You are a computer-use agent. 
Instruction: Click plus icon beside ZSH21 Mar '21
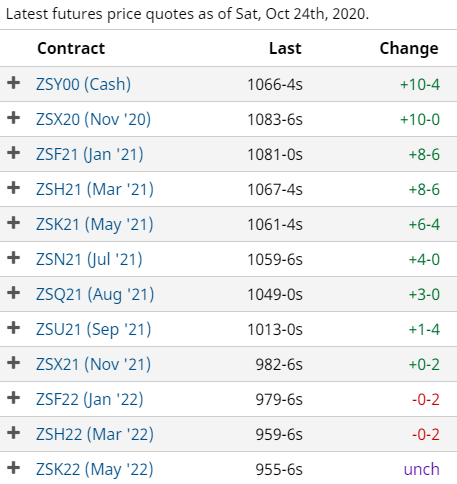(x=13, y=188)
